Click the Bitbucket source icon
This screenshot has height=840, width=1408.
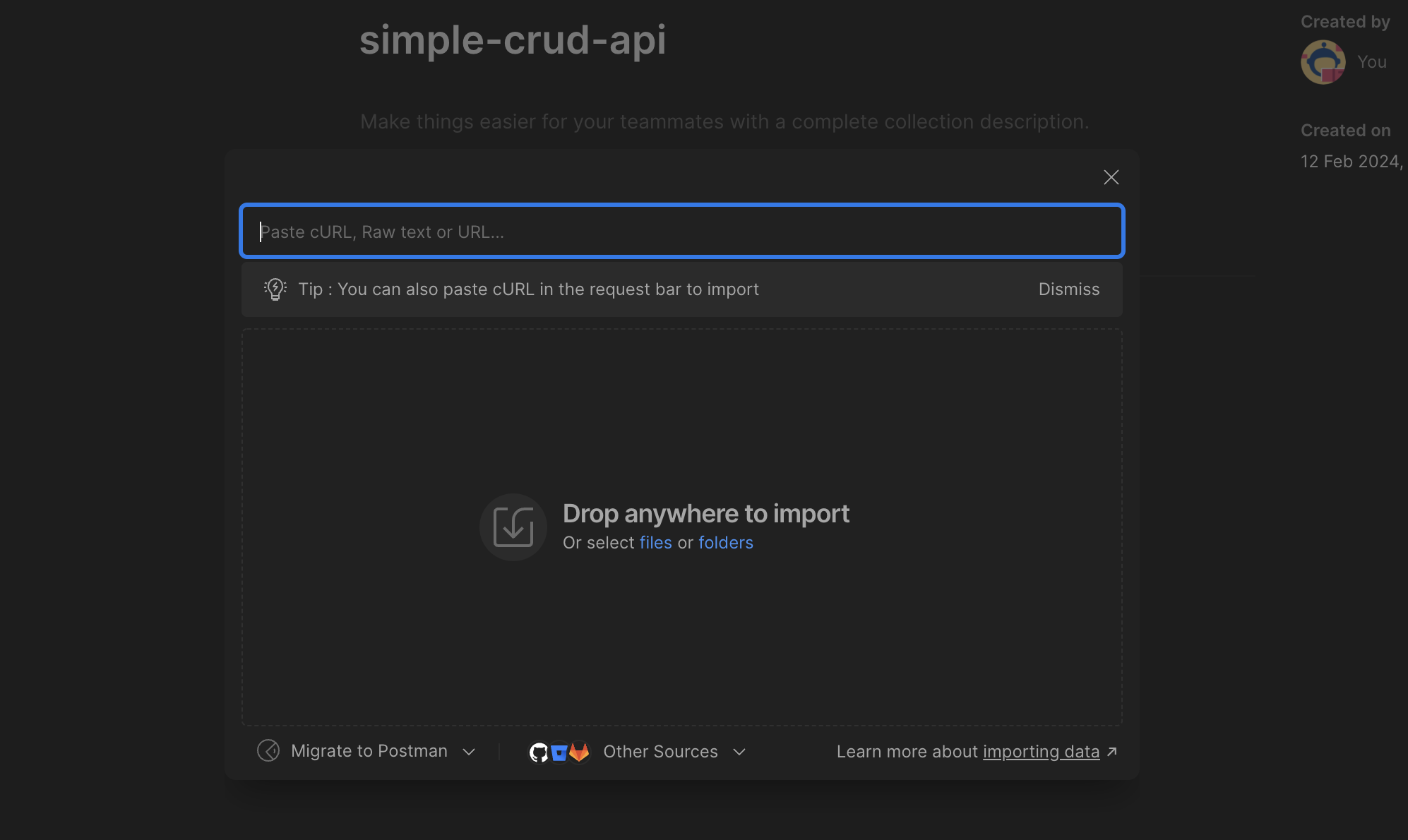click(x=559, y=752)
